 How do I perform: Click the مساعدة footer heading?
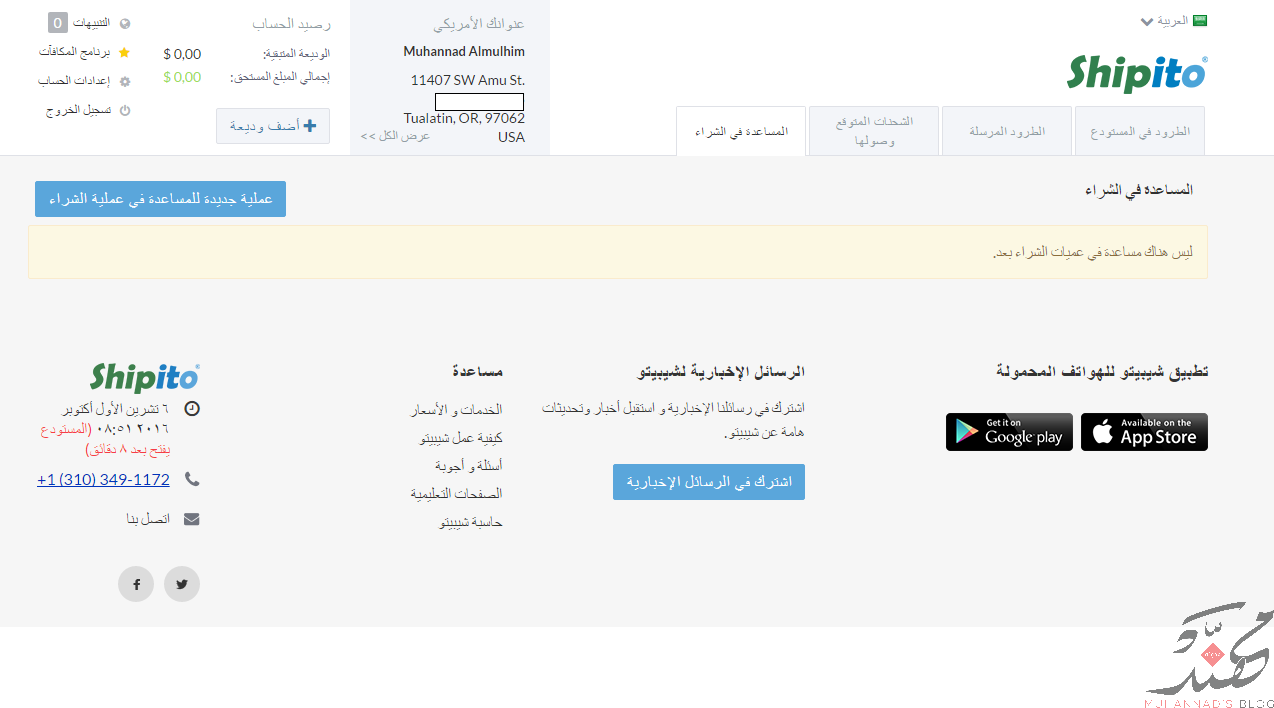(477, 371)
